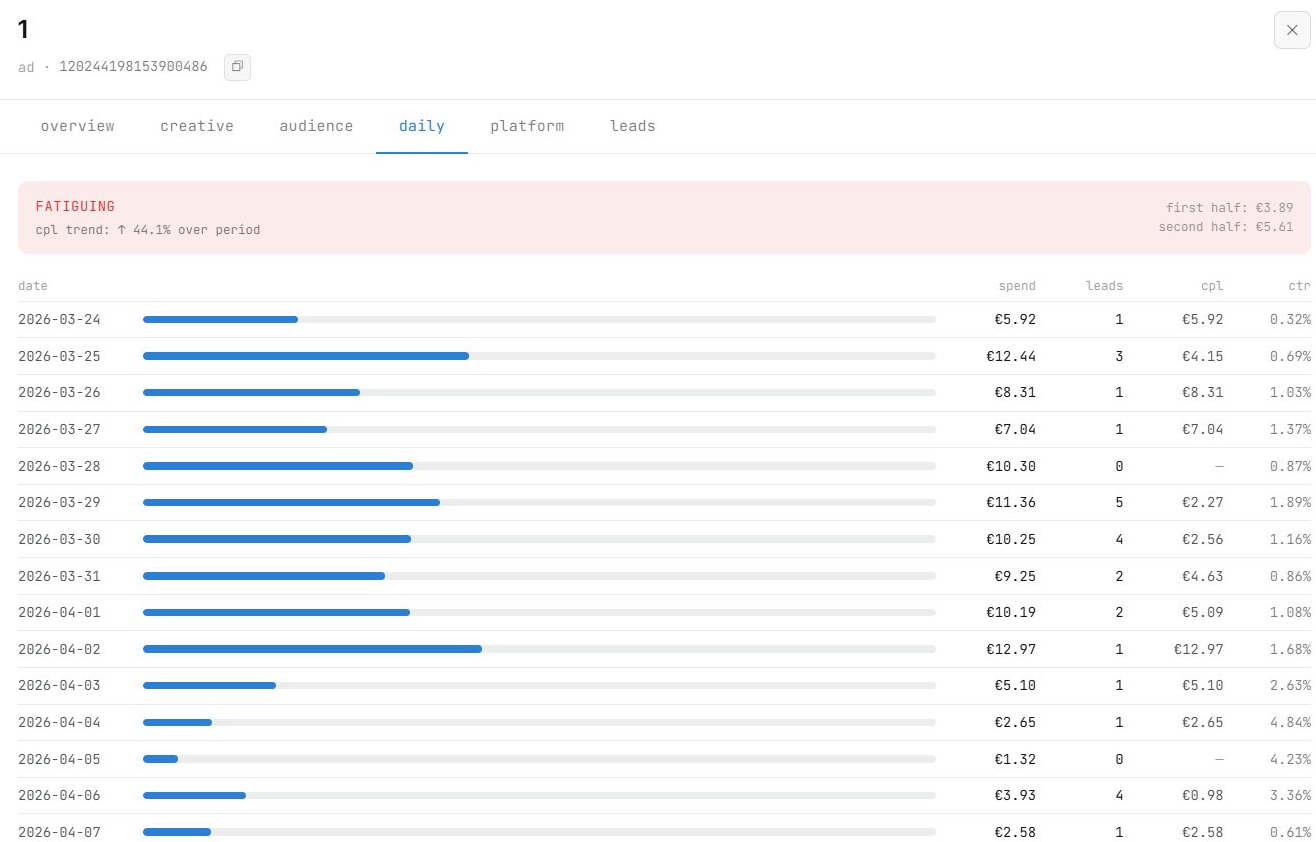Click the €1.32 spend value
The height and width of the screenshot is (842, 1316).
click(x=1015, y=759)
